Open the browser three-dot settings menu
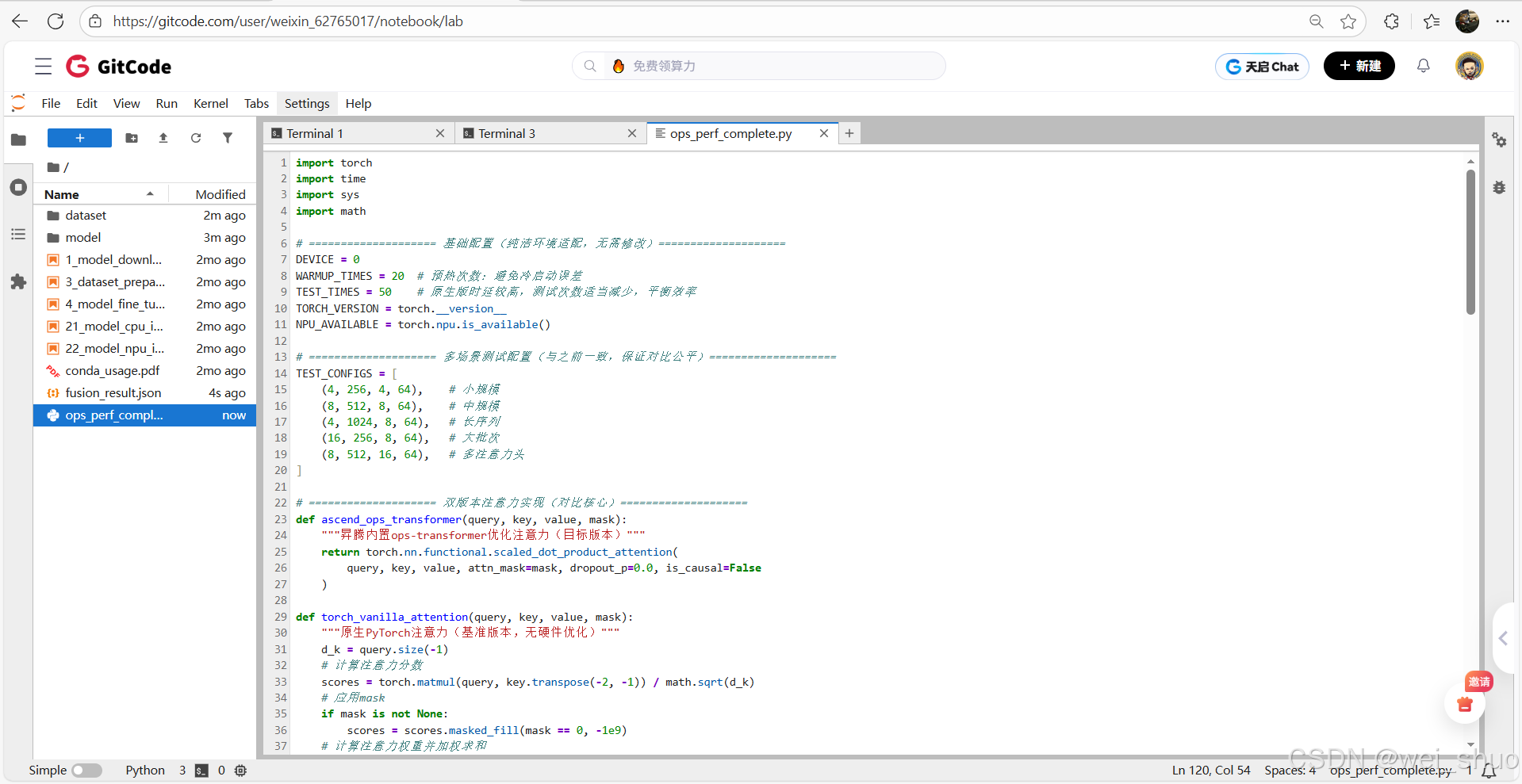Image resolution: width=1522 pixels, height=784 pixels. (1502, 21)
